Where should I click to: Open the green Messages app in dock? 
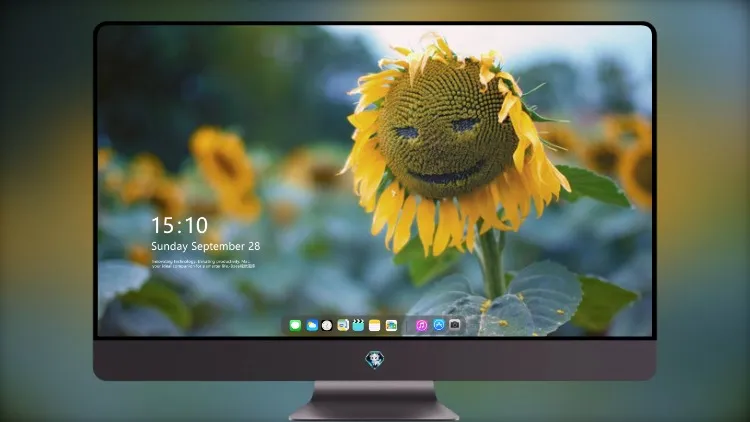(x=295, y=325)
